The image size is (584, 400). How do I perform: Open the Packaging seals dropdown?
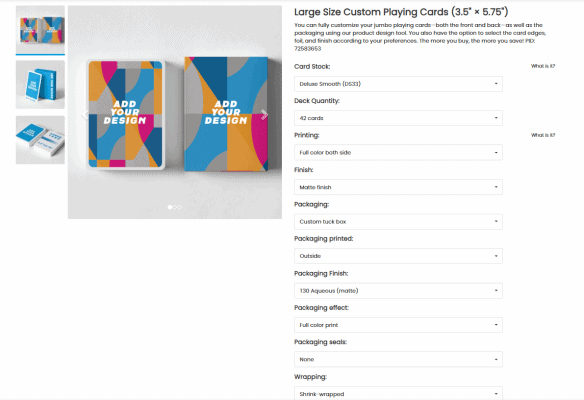398,359
